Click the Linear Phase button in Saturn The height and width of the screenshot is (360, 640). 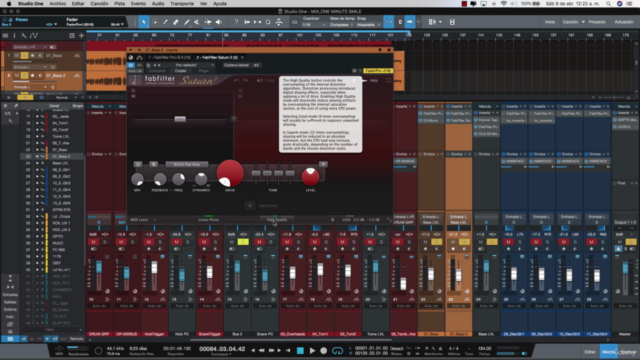[x=209, y=220]
